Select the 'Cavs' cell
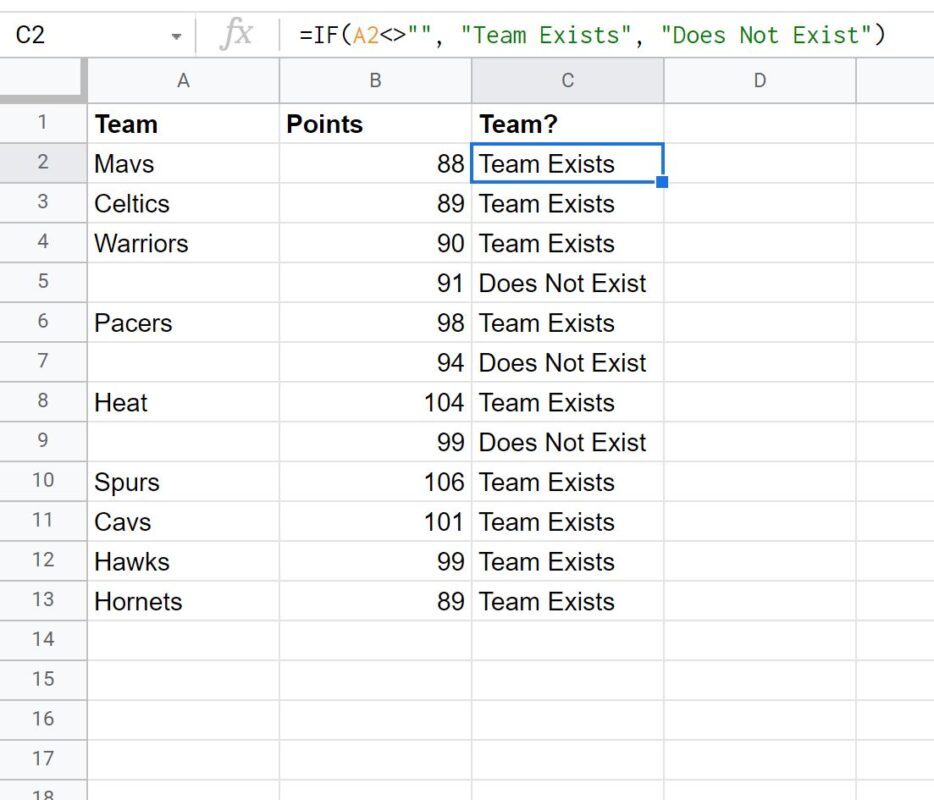The image size is (934, 800). (183, 521)
